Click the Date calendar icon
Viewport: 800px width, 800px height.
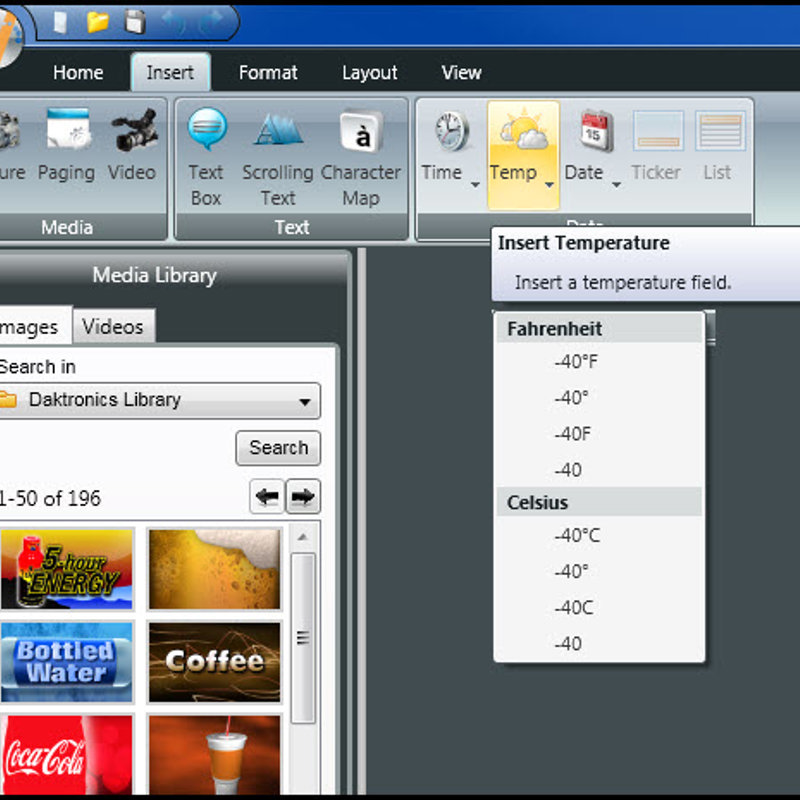[x=595, y=131]
